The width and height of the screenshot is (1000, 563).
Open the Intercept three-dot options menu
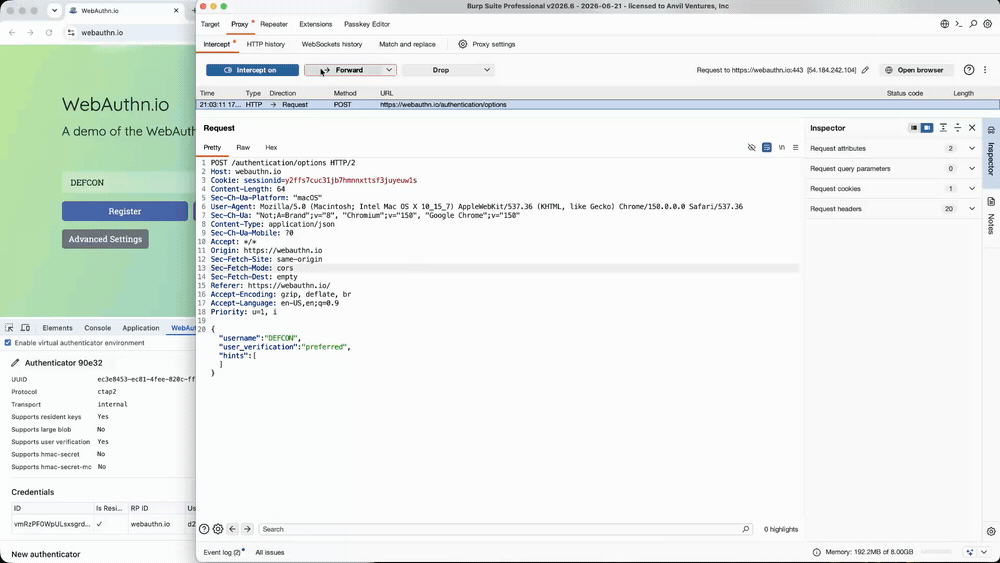(x=985, y=70)
